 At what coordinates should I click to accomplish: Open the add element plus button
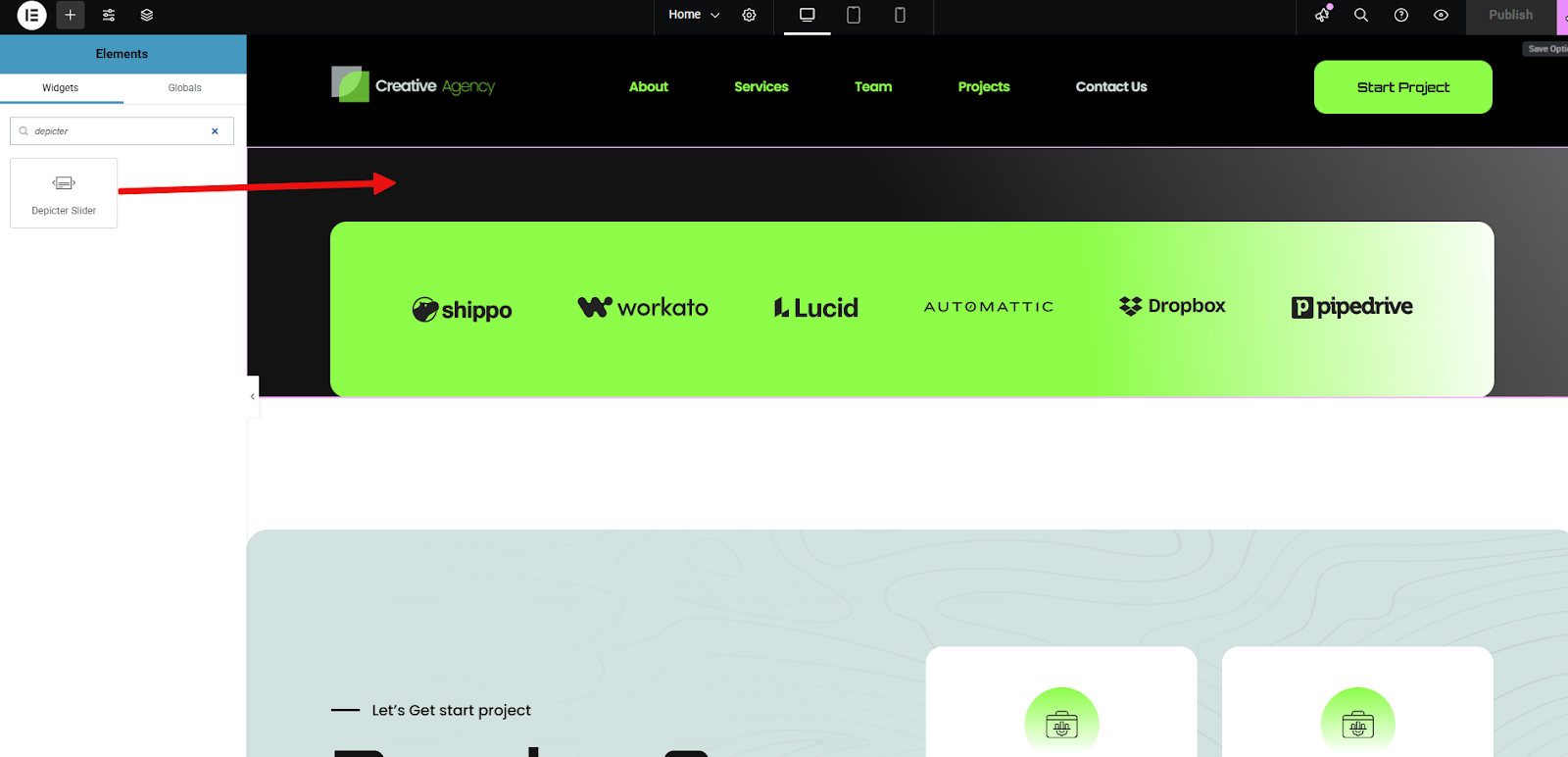point(71,16)
